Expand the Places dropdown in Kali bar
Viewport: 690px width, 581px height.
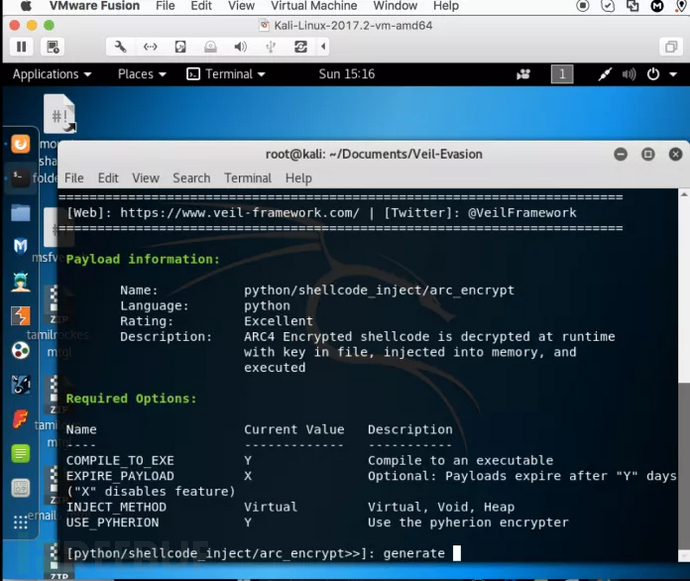point(142,74)
